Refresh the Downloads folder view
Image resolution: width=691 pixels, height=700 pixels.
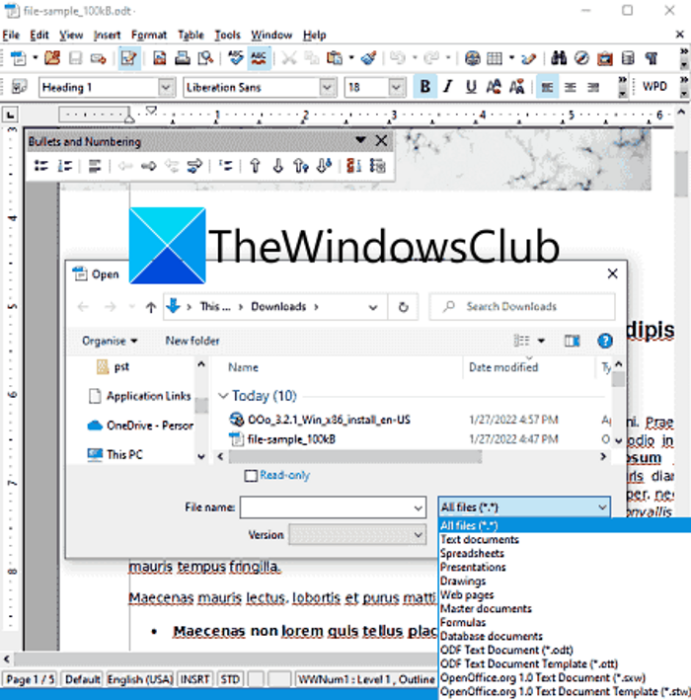(403, 307)
